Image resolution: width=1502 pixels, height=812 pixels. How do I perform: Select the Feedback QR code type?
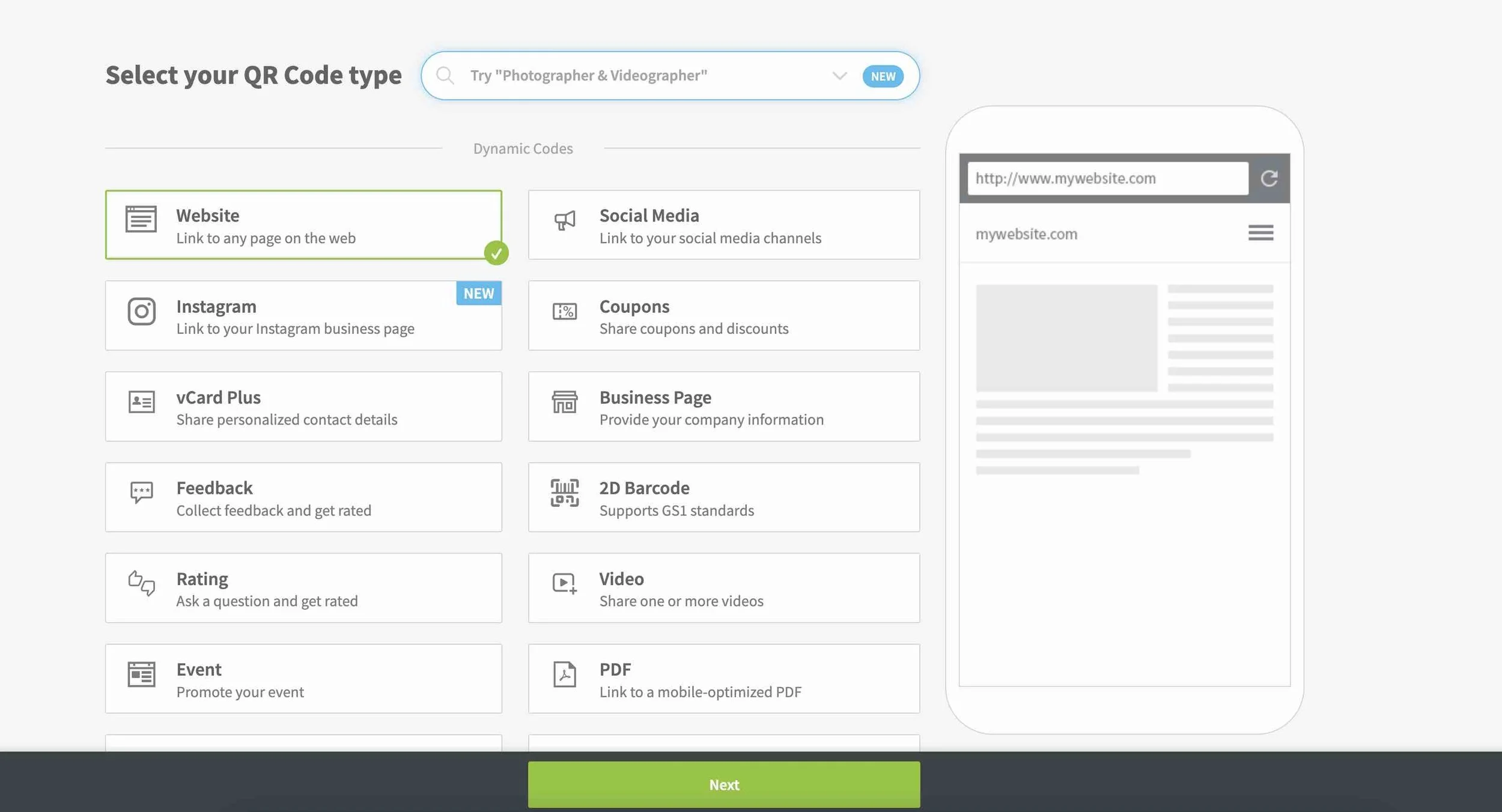(303, 497)
